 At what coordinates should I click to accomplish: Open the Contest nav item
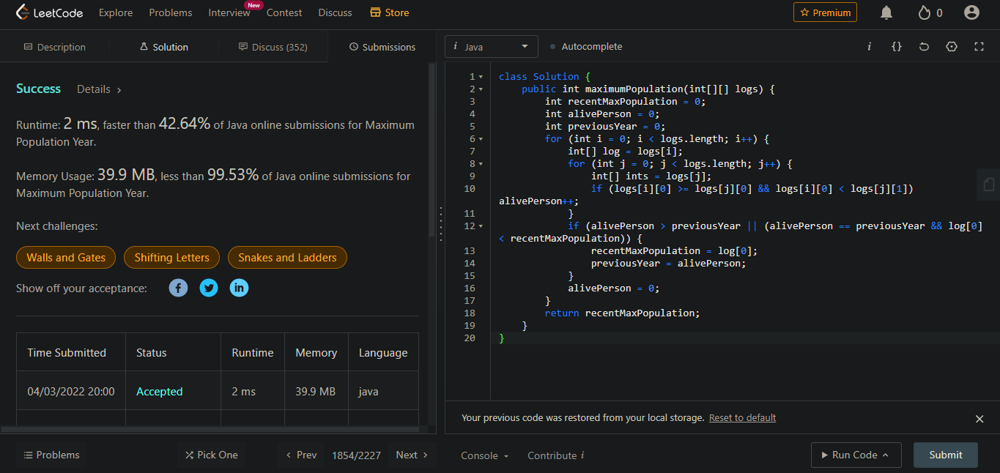tap(284, 12)
